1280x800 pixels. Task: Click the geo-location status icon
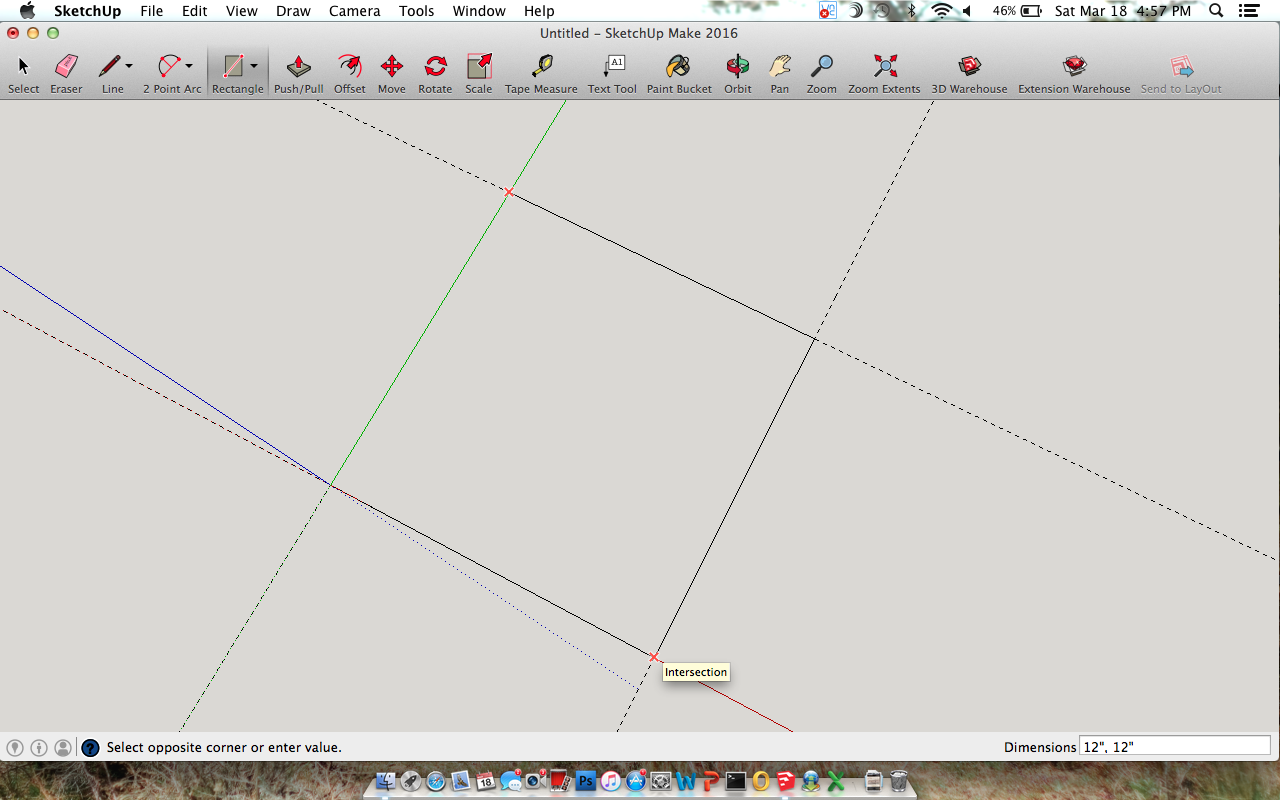15,747
